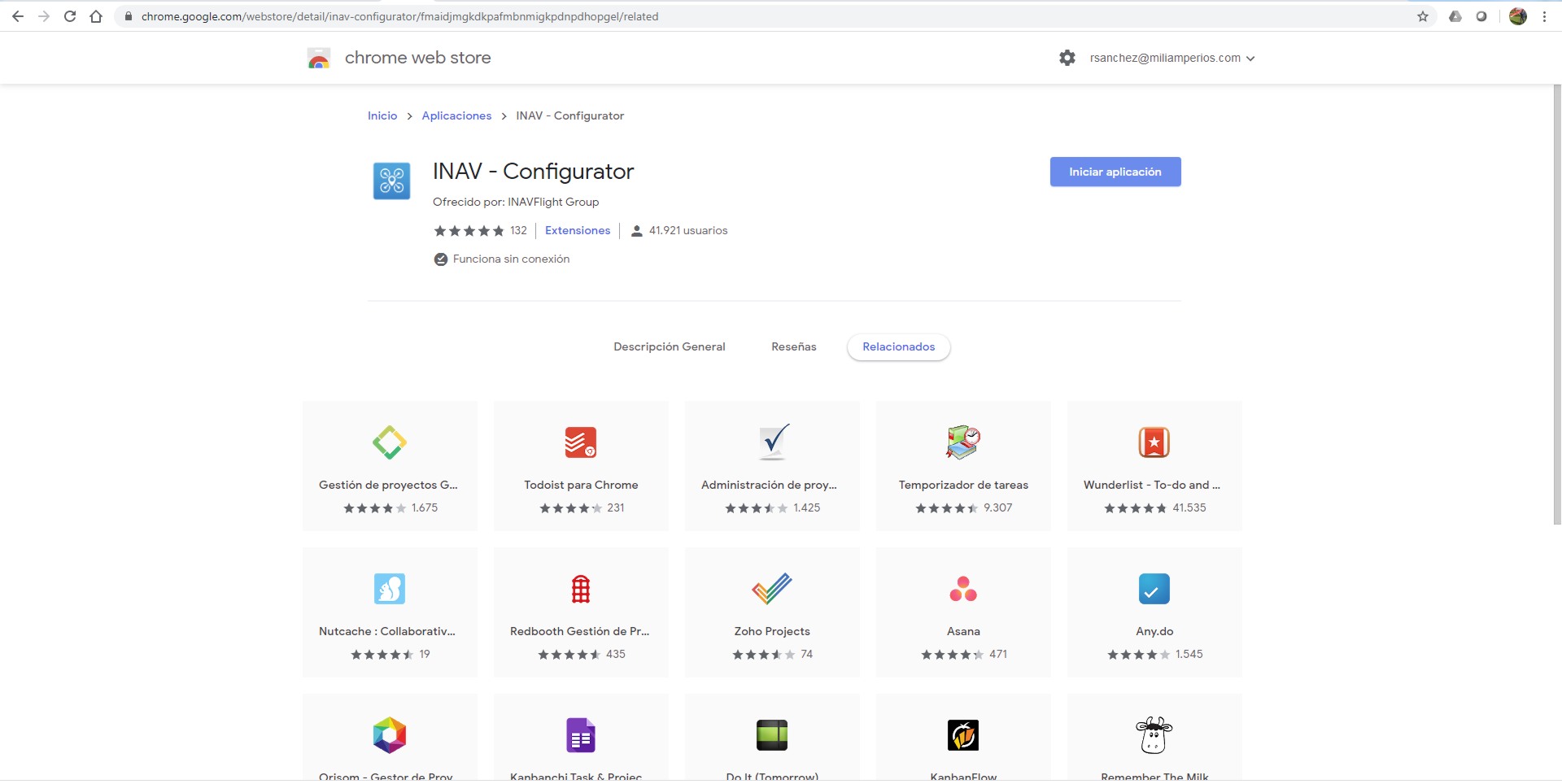Click the Iniciar aplicación button
This screenshot has height=784, width=1562.
tap(1115, 172)
